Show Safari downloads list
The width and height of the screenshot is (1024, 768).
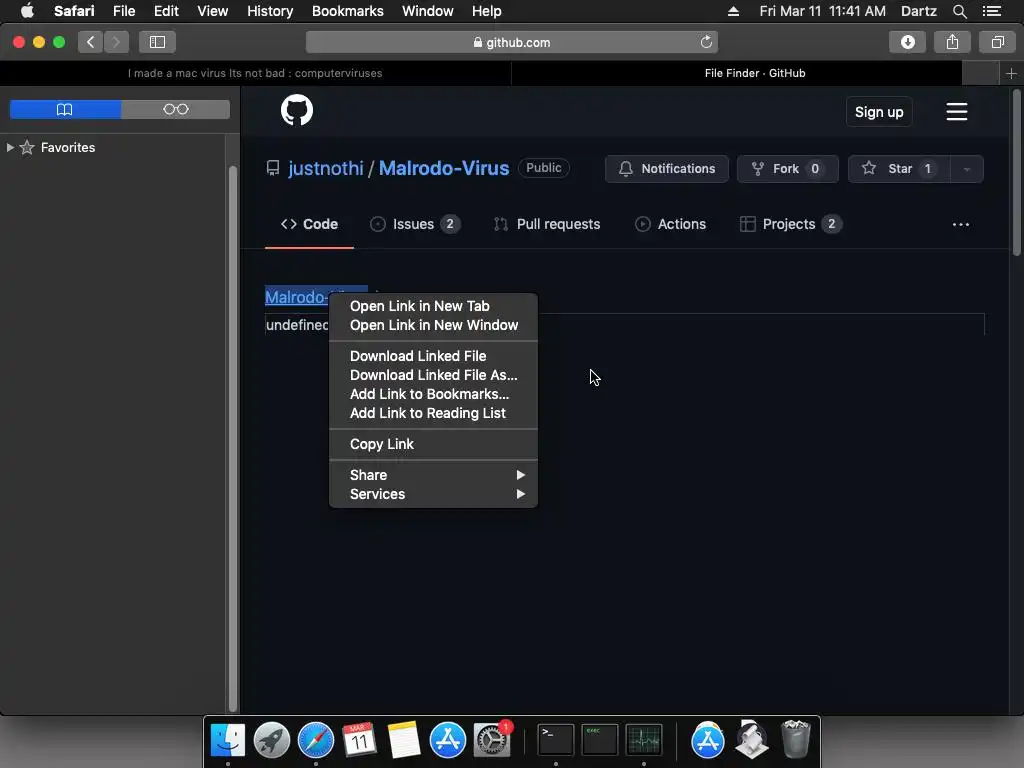coord(907,42)
